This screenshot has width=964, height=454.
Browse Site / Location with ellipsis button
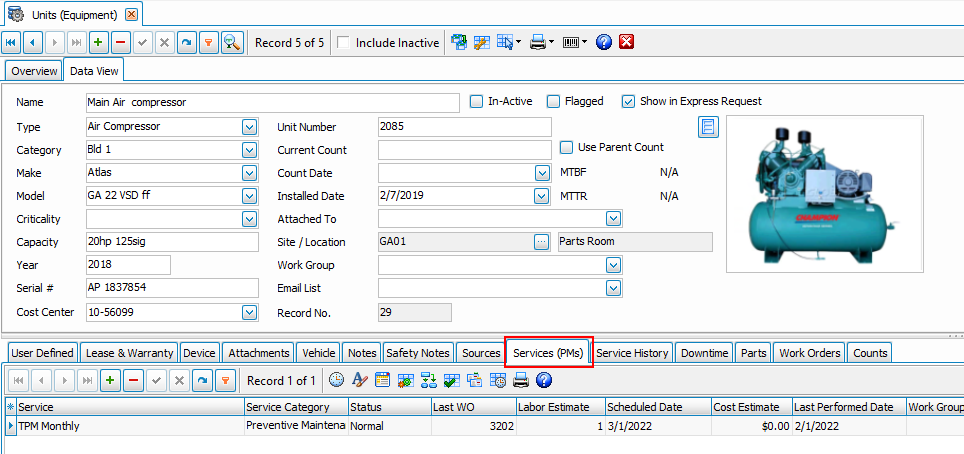pyautogui.click(x=542, y=242)
